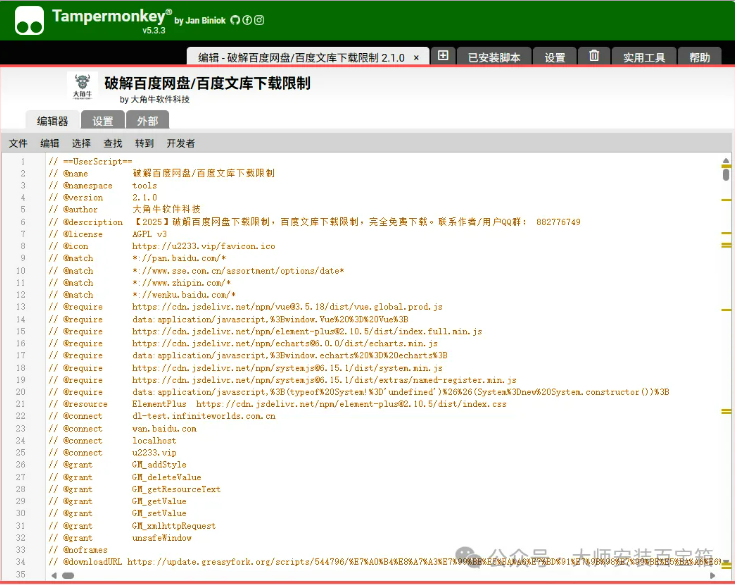
Task: Open the Instagram icon link in header
Action: (x=259, y=20)
